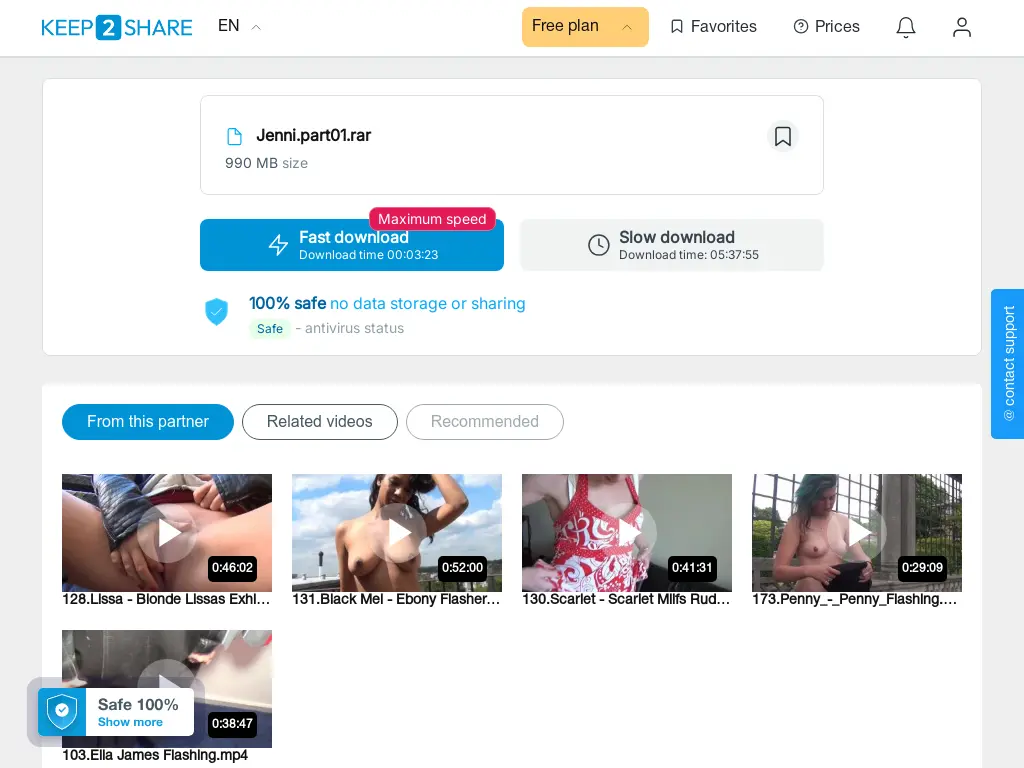Open the contact support side tab

tap(1007, 364)
